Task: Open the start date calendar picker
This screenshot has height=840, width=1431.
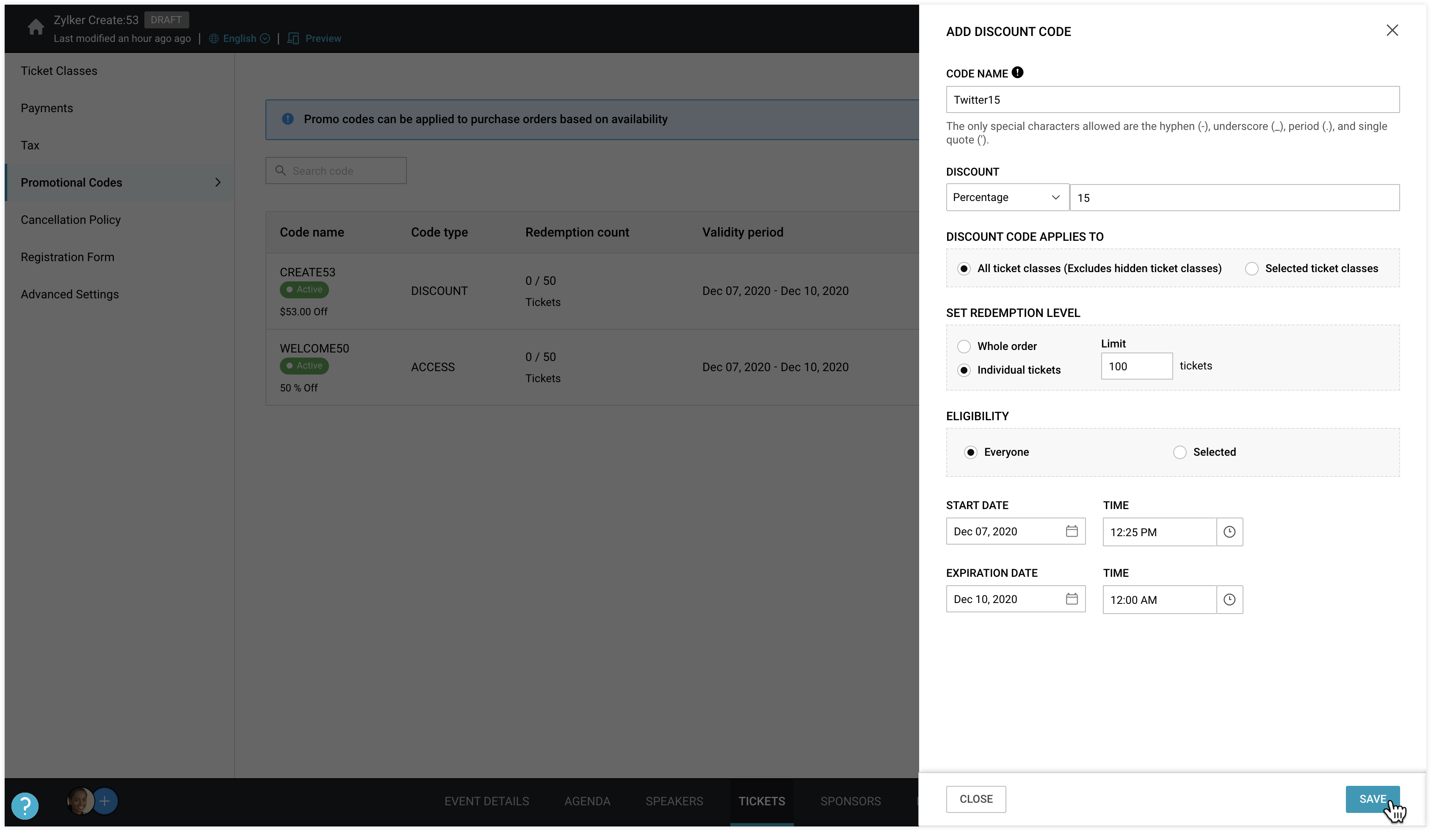Action: click(x=1072, y=531)
